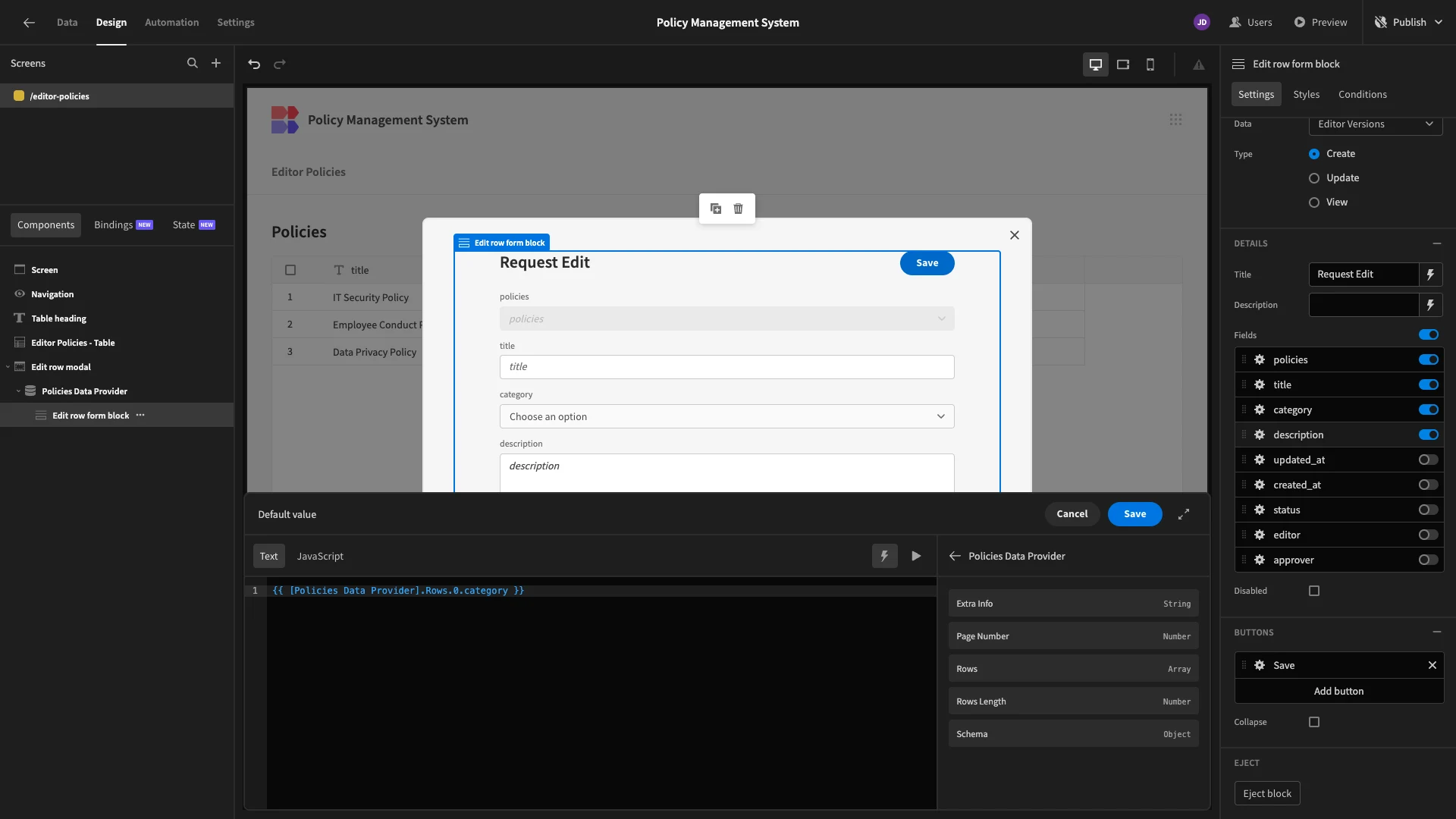The image size is (1456, 819).
Task: Check the Disabled checkbox
Action: 1314,591
